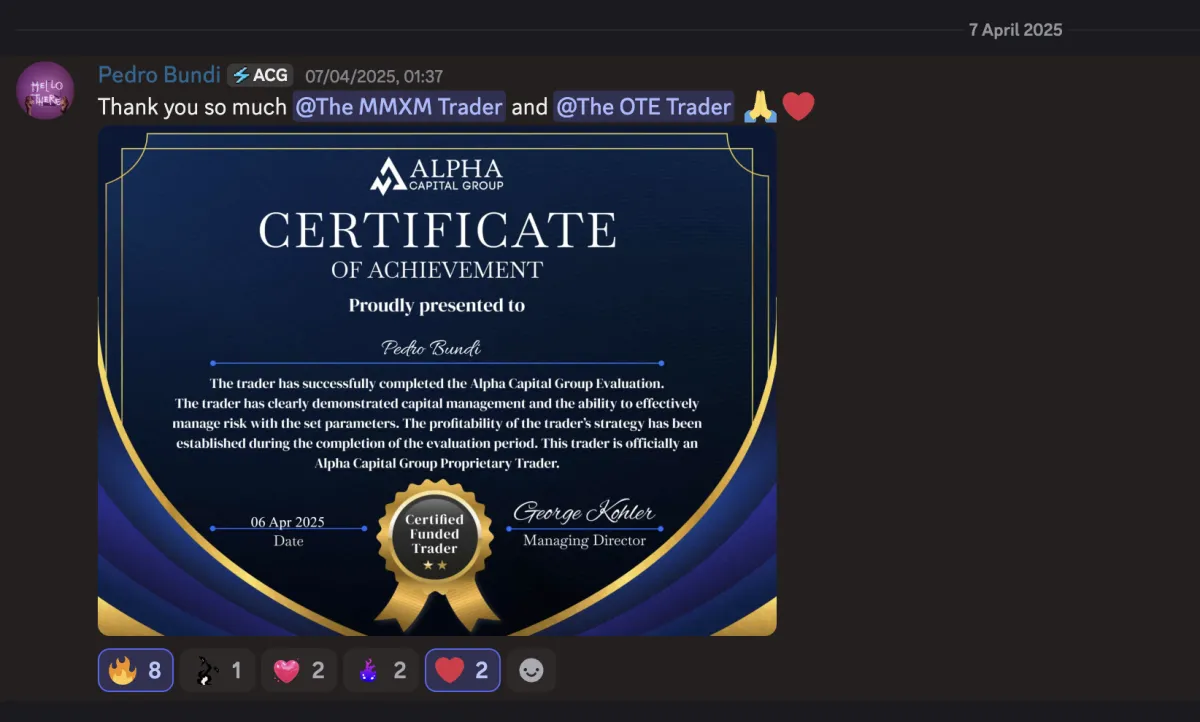Open the @The OTE Trader mention
This screenshot has width=1200, height=722.
(644, 106)
